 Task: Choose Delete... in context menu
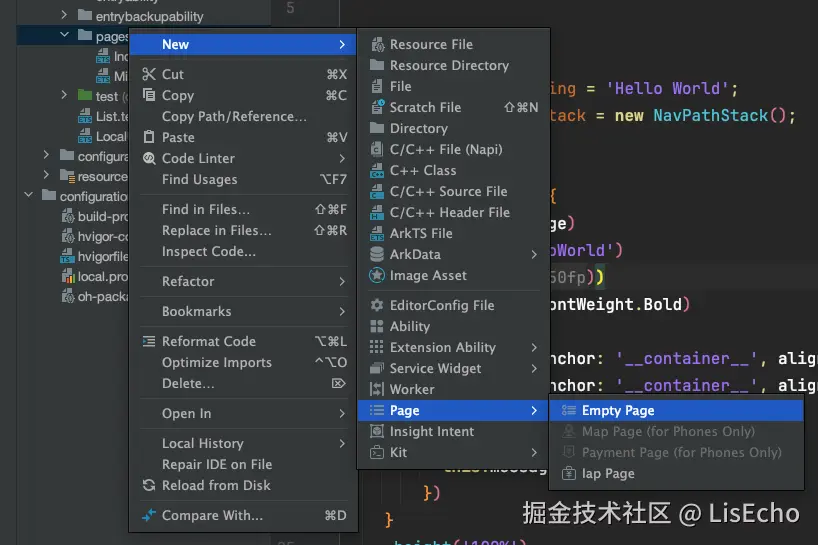tap(243, 383)
